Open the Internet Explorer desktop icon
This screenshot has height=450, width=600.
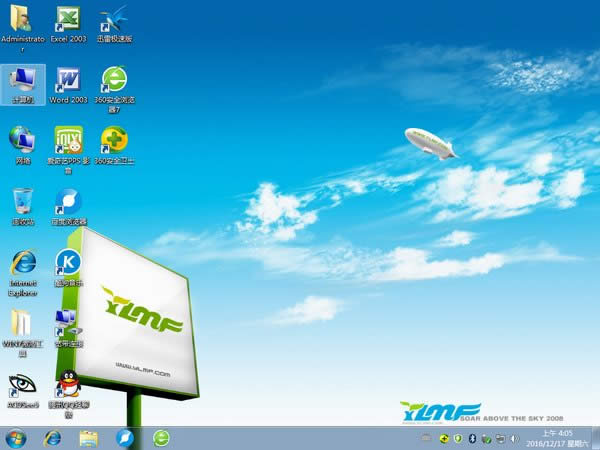click(x=23, y=272)
